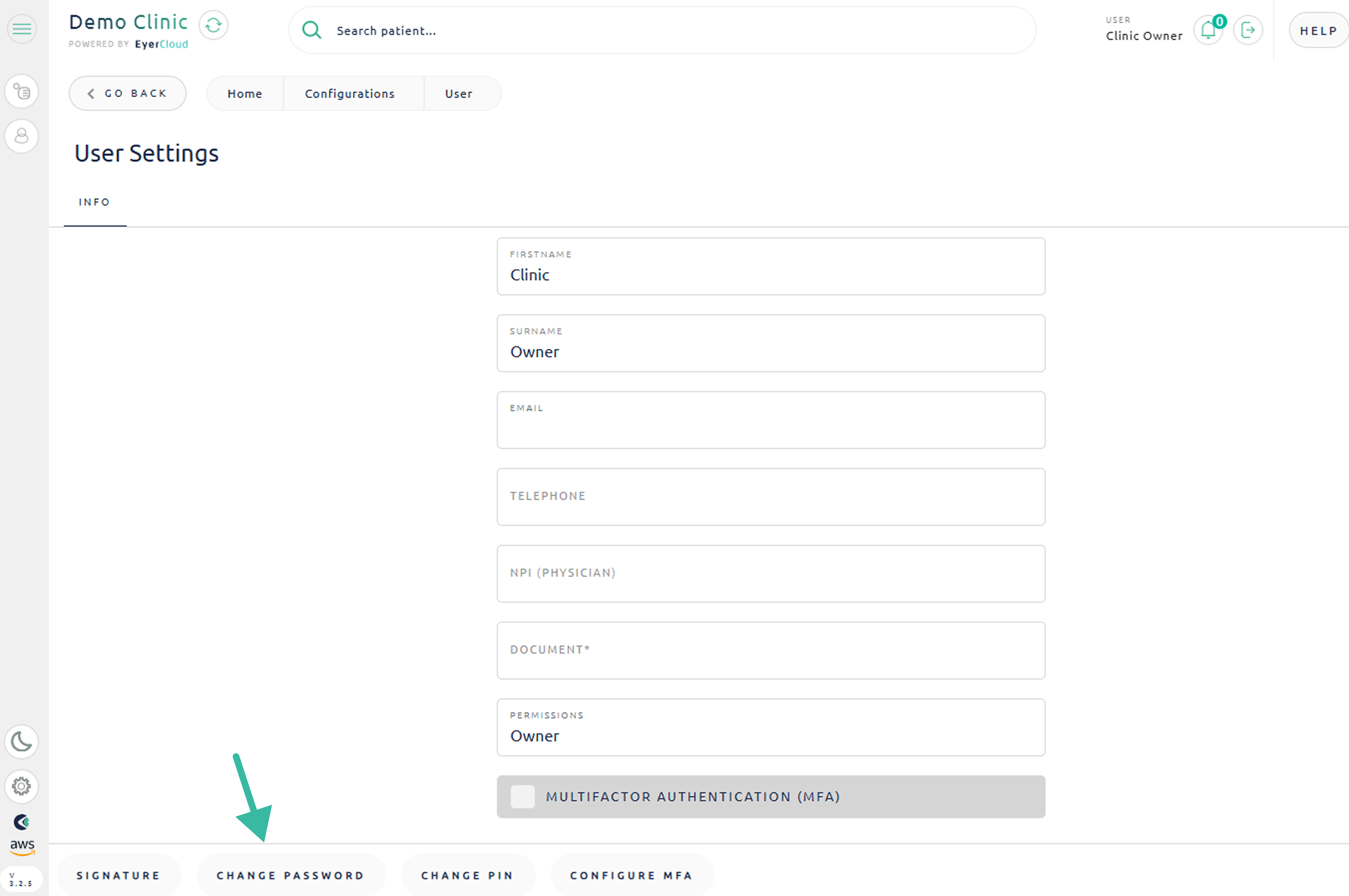Viewport: 1349px width, 896px height.
Task: Open settings gear in sidebar
Action: tap(22, 786)
